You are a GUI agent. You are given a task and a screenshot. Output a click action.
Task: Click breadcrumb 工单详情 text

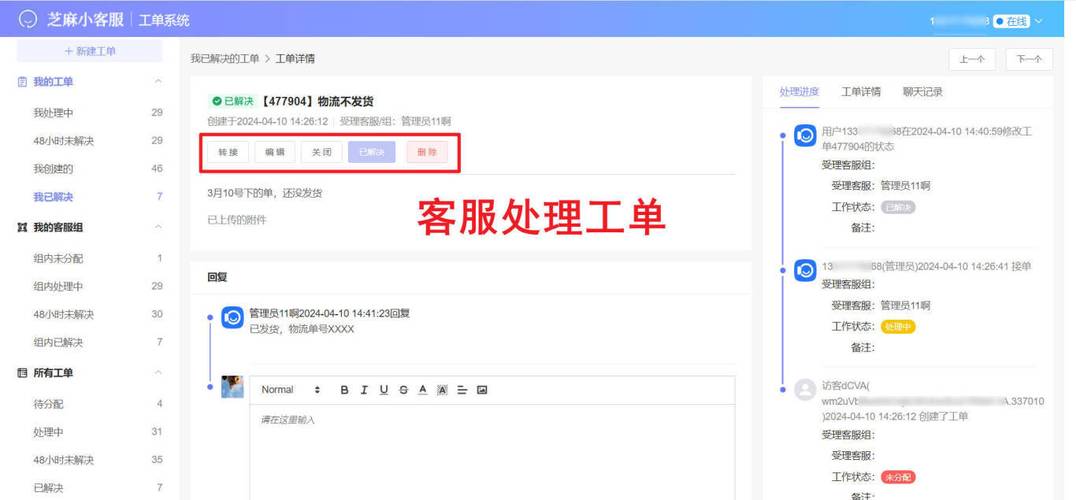[x=295, y=59]
